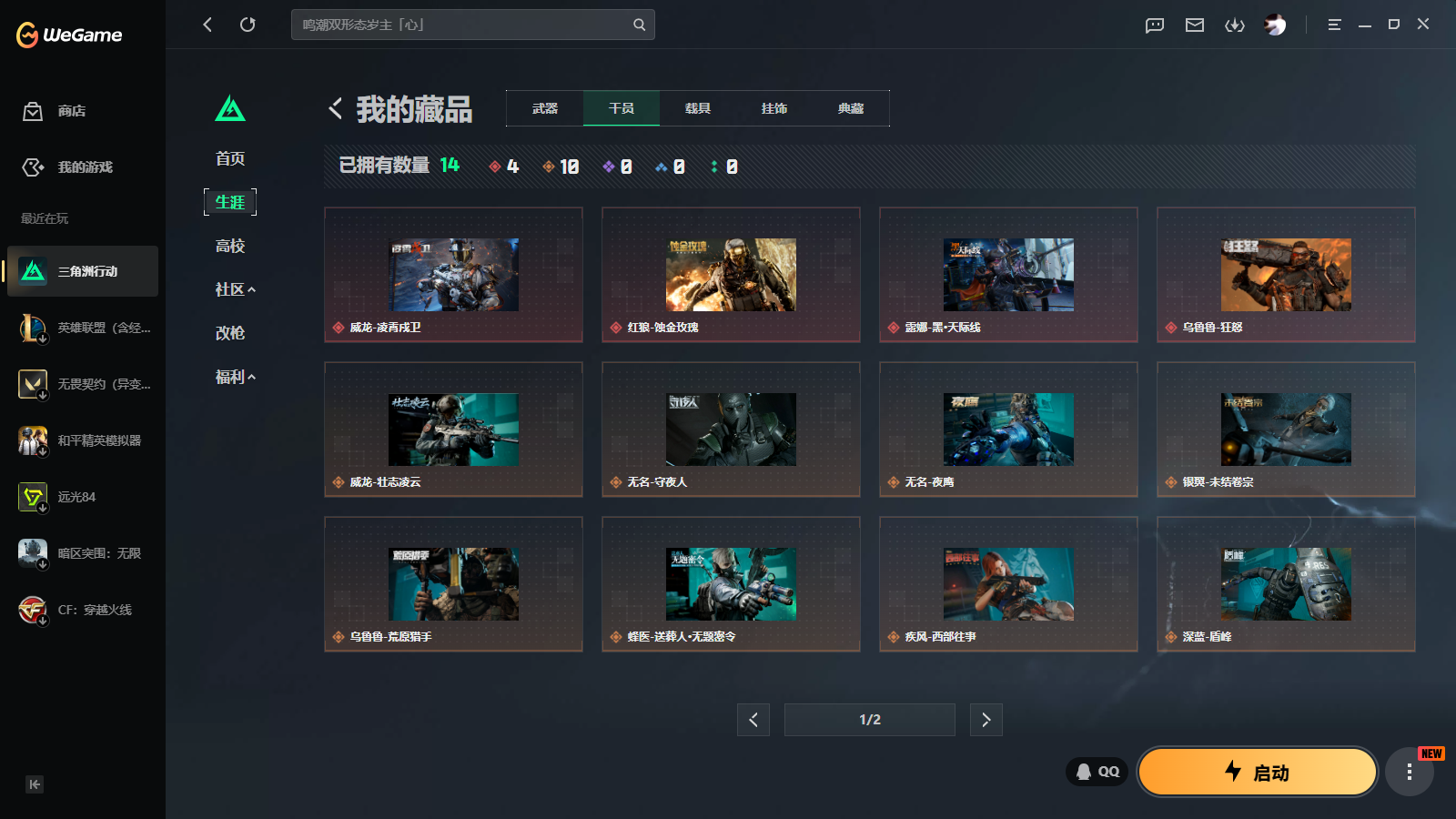Expand the 福利 submenu
The height and width of the screenshot is (819, 1456).
tap(235, 377)
